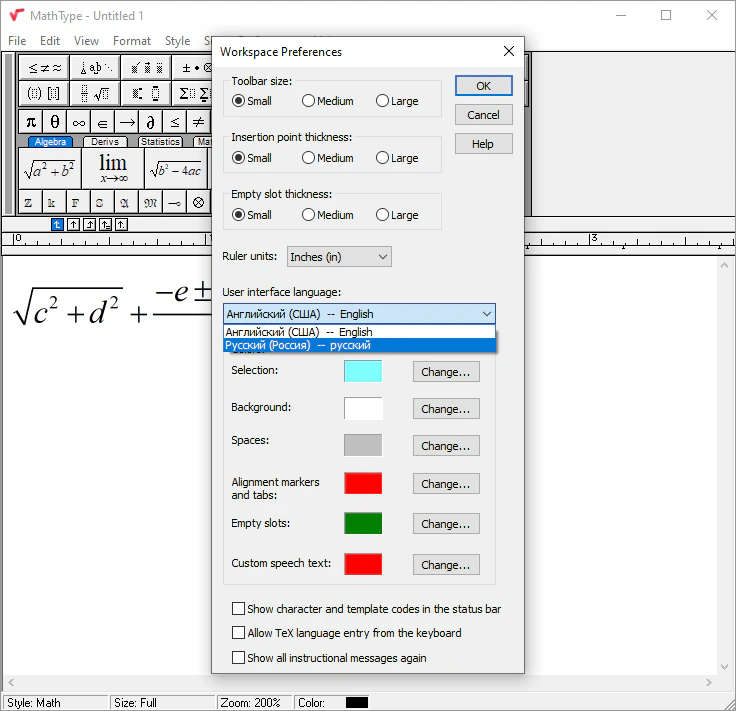This screenshot has height=711, width=736.
Task: Switch to the Derivs tab
Action: [105, 142]
